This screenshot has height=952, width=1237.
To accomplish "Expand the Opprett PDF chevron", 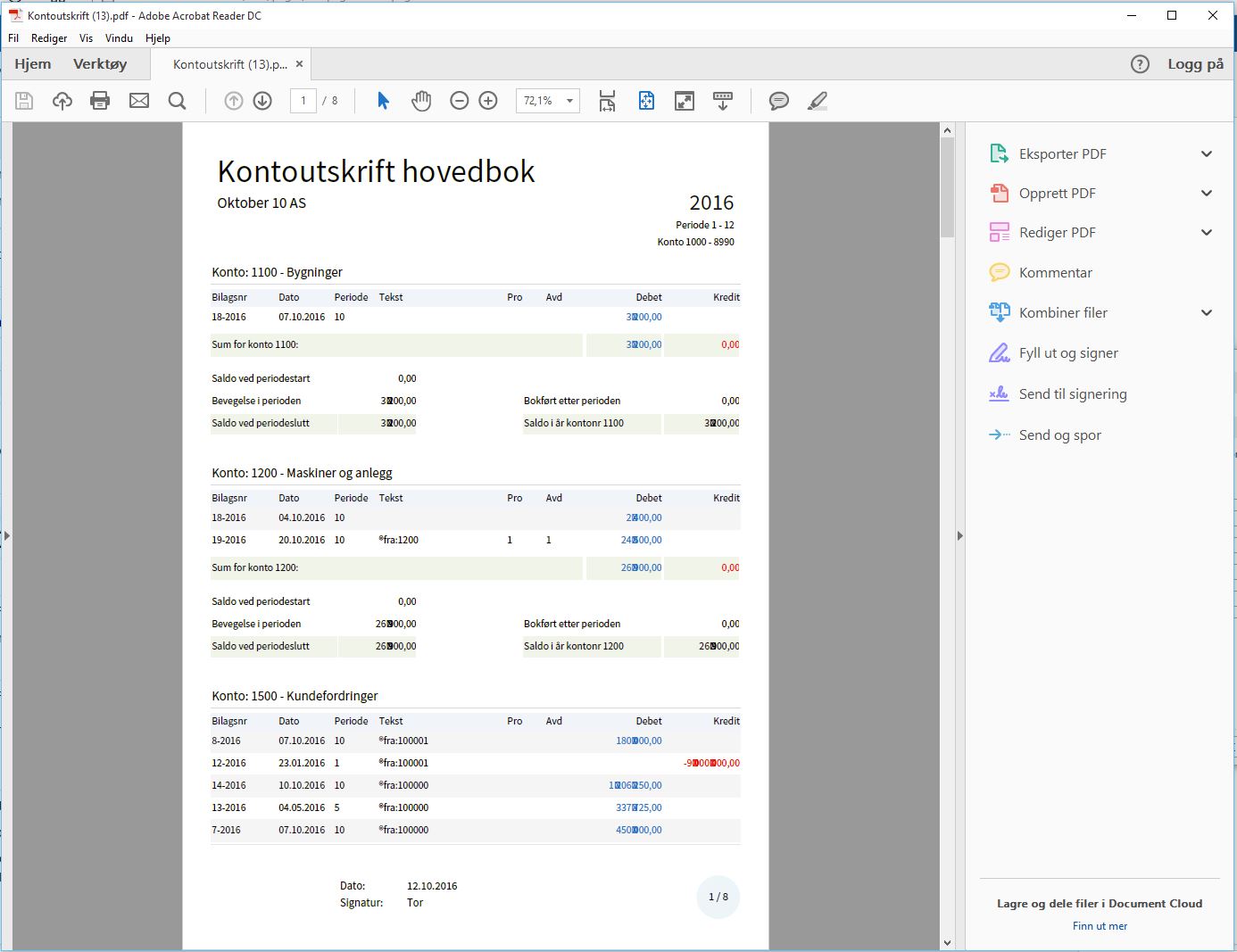I will pos(1207,193).
